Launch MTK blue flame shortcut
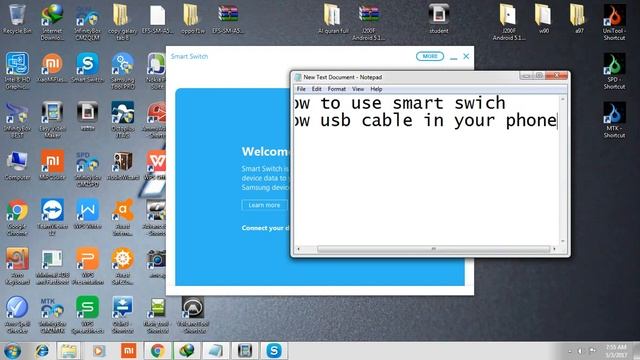This screenshot has width=640, height=360. [614, 119]
